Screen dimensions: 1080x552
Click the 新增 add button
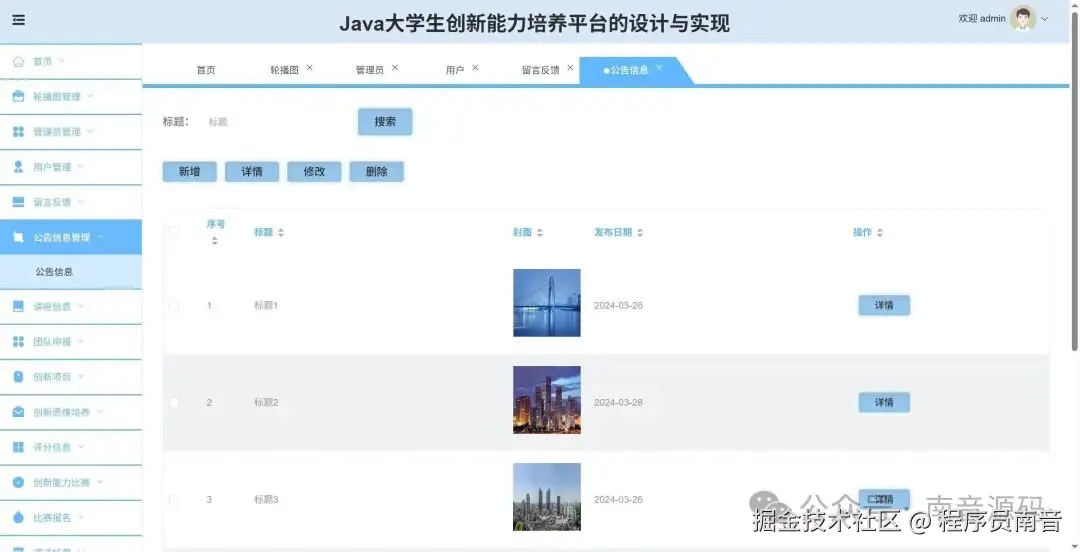point(189,172)
